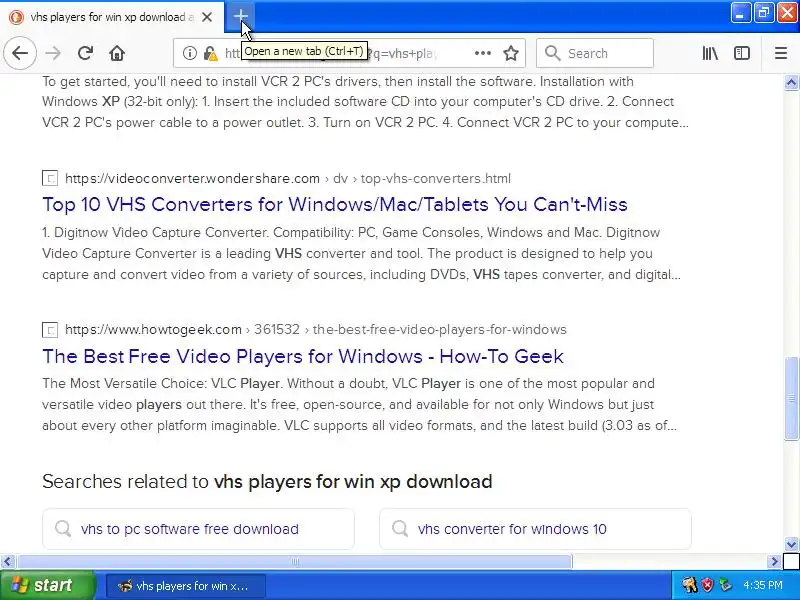Click the forward navigation arrow
The height and width of the screenshot is (600, 800).
click(53, 53)
